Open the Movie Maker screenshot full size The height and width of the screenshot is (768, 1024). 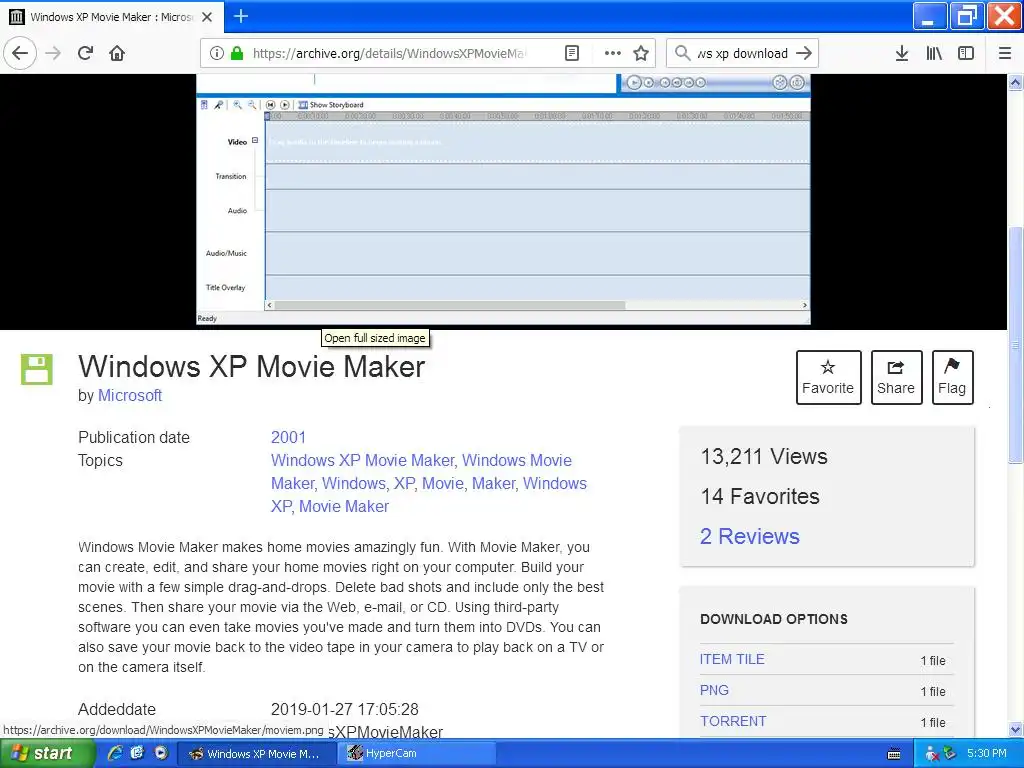(x=504, y=199)
